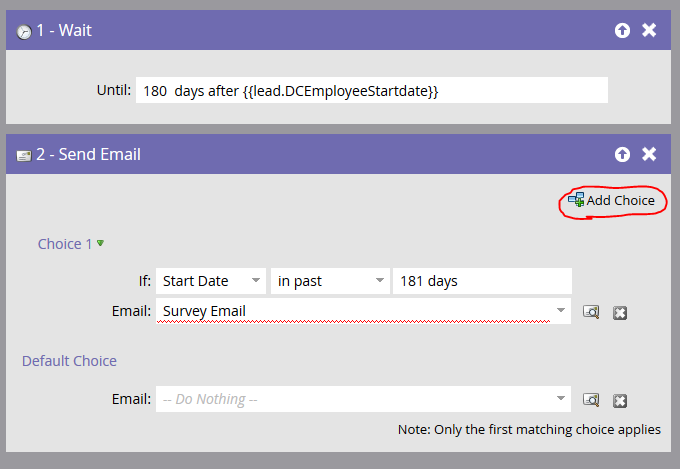
Task: Delete the Send Email flow step with its X icon
Action: [649, 154]
